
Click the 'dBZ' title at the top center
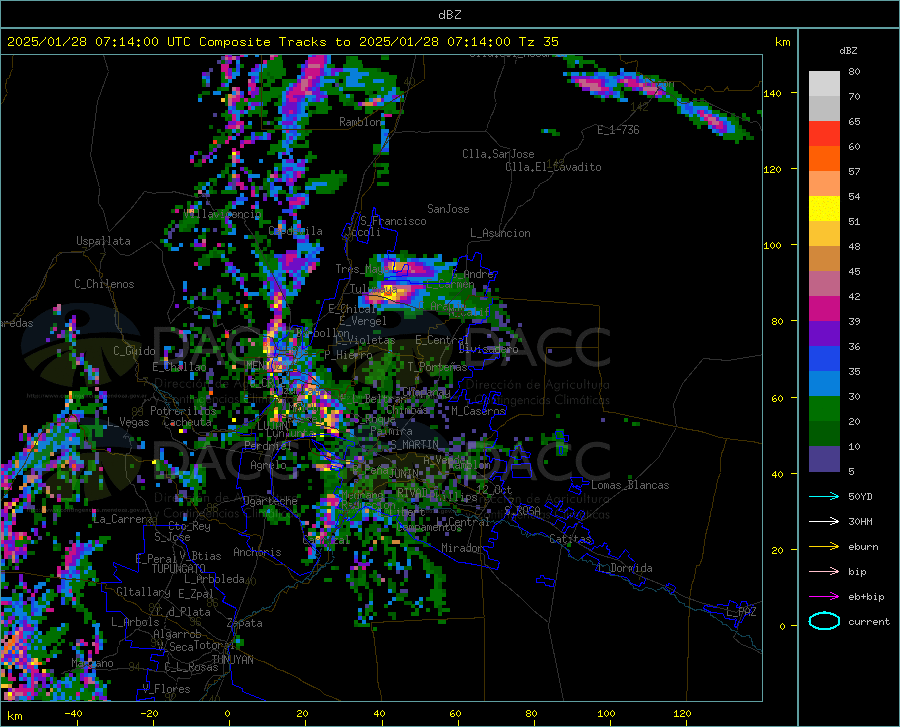[x=449, y=15]
